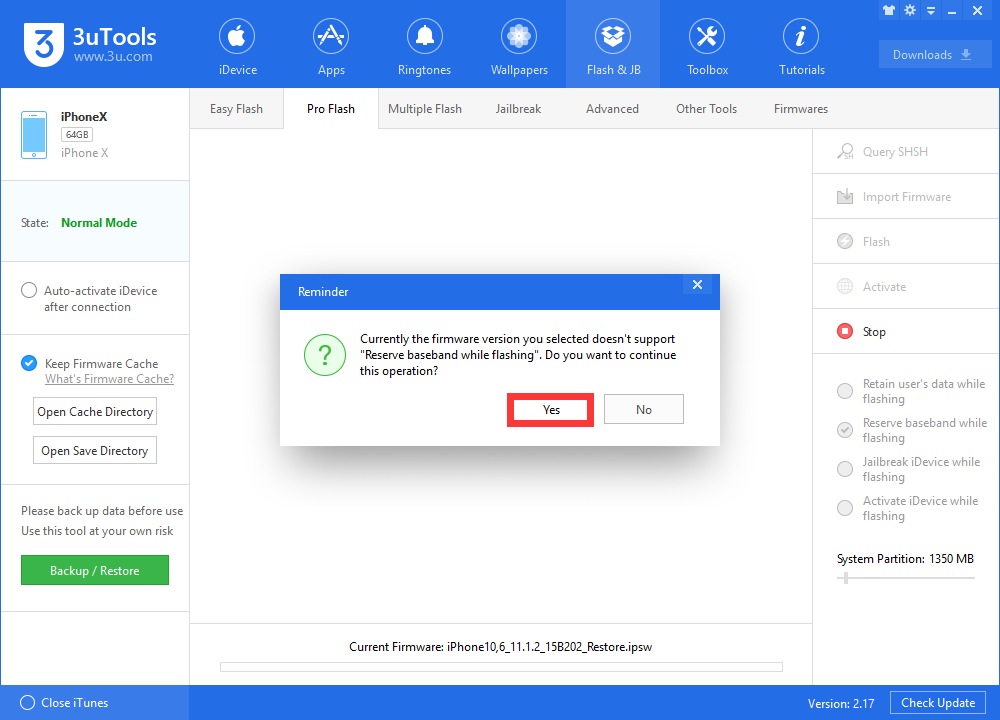Switch to the Firmwares tab
The height and width of the screenshot is (720, 1000).
pyautogui.click(x=801, y=108)
